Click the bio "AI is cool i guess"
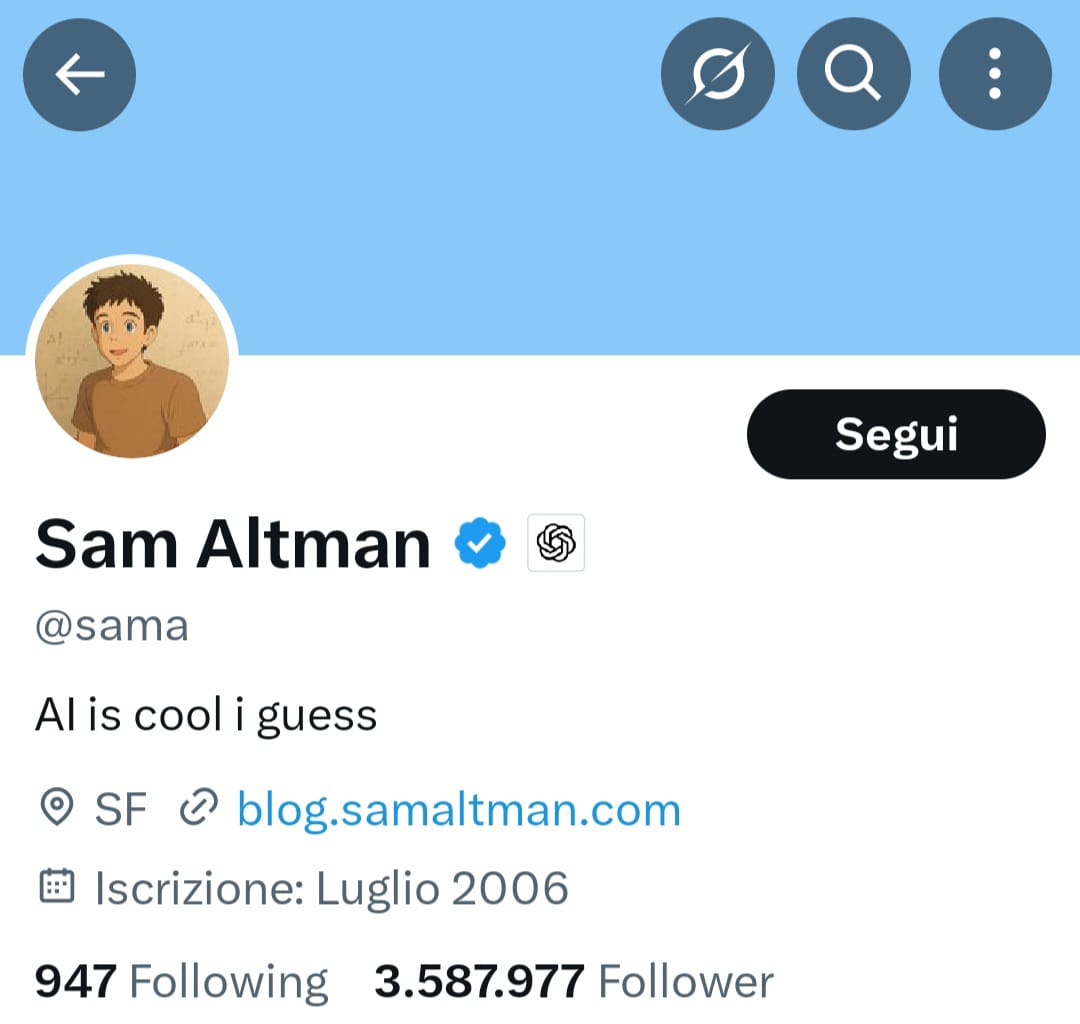The height and width of the screenshot is (1024, 1080). click(x=206, y=715)
